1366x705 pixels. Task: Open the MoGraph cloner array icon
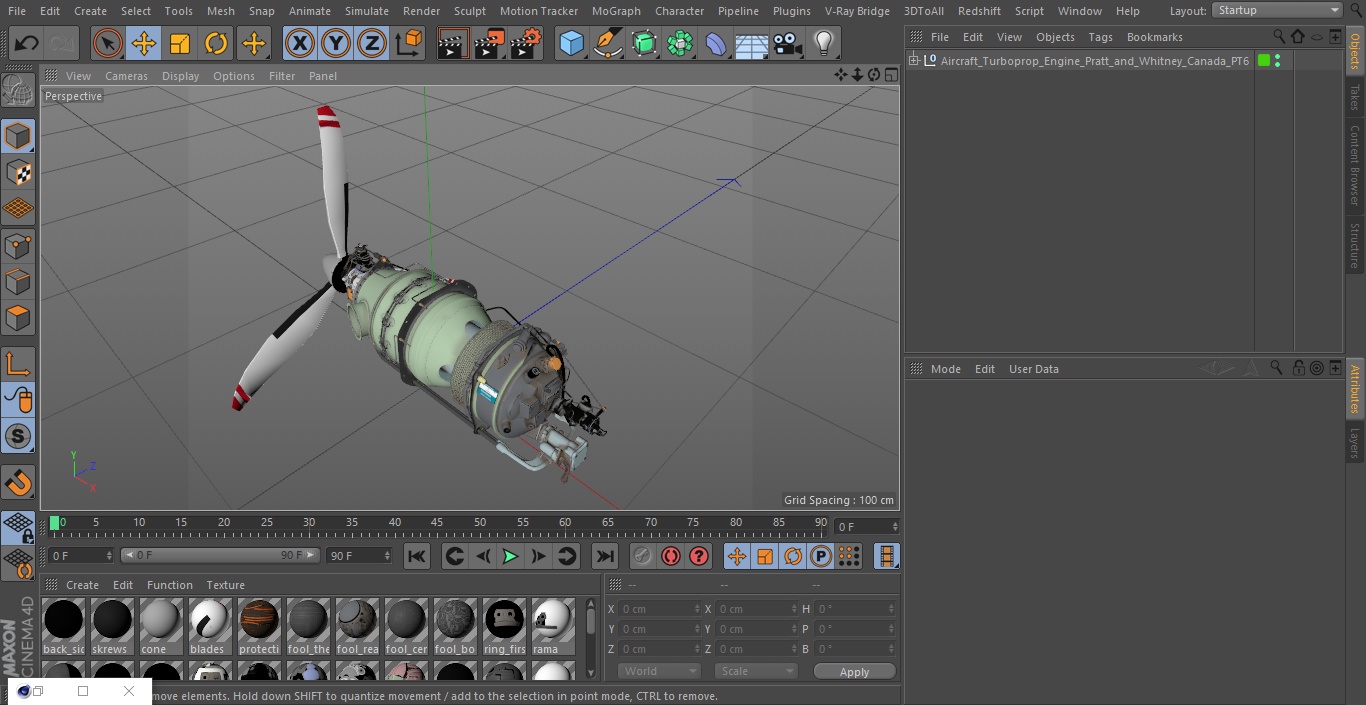(x=680, y=43)
